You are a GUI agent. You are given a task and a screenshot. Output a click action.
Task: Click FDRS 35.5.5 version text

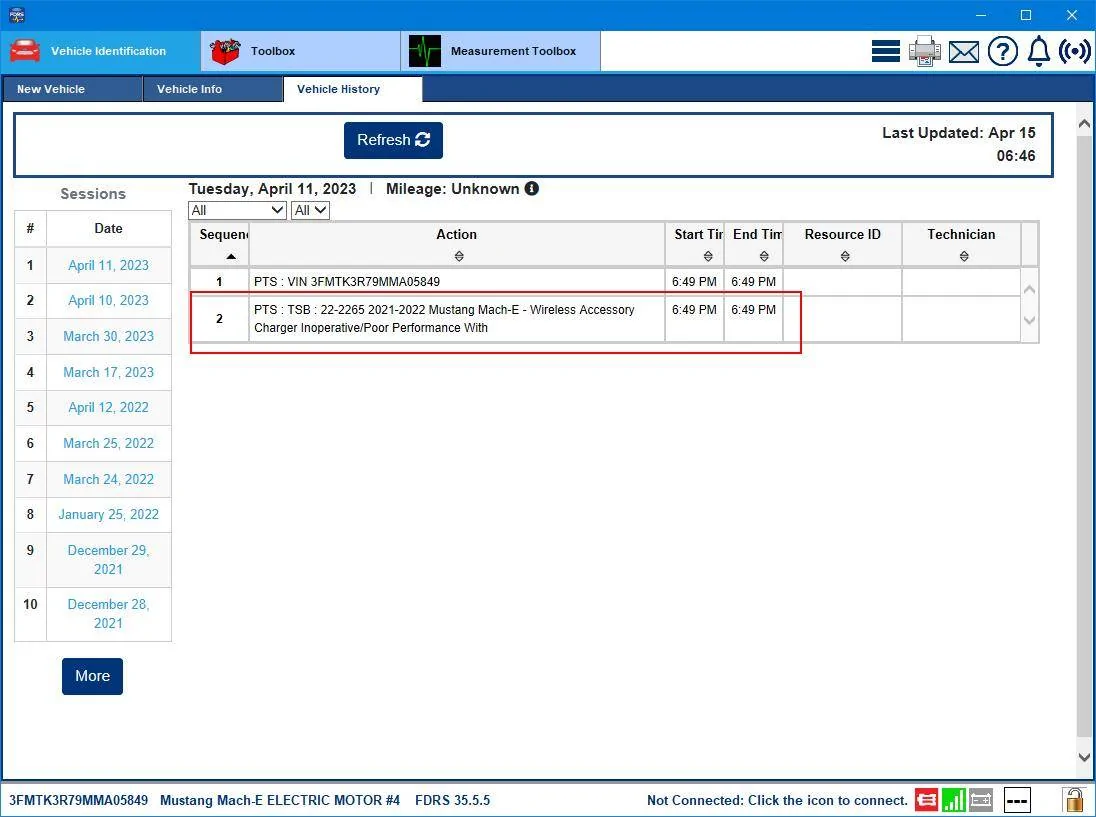[x=452, y=800]
